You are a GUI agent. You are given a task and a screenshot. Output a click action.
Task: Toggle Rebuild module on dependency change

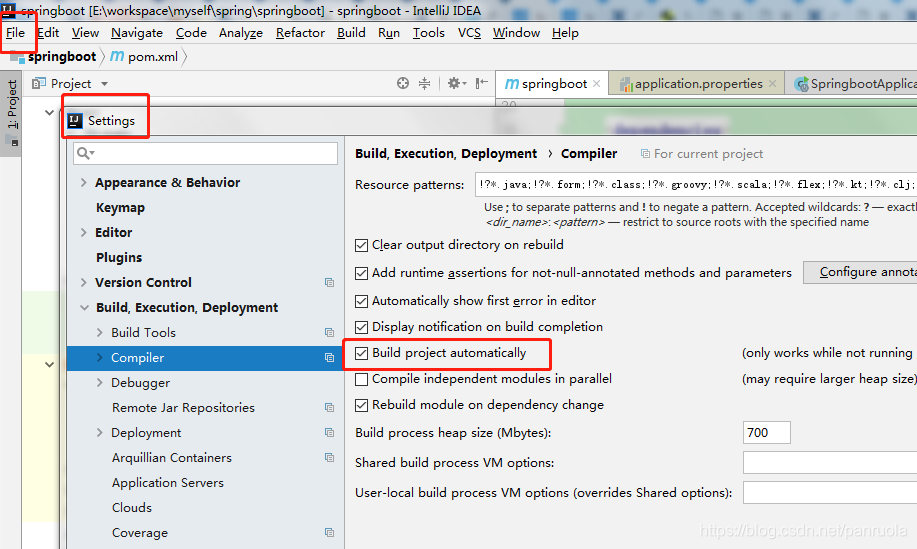pyautogui.click(x=361, y=405)
